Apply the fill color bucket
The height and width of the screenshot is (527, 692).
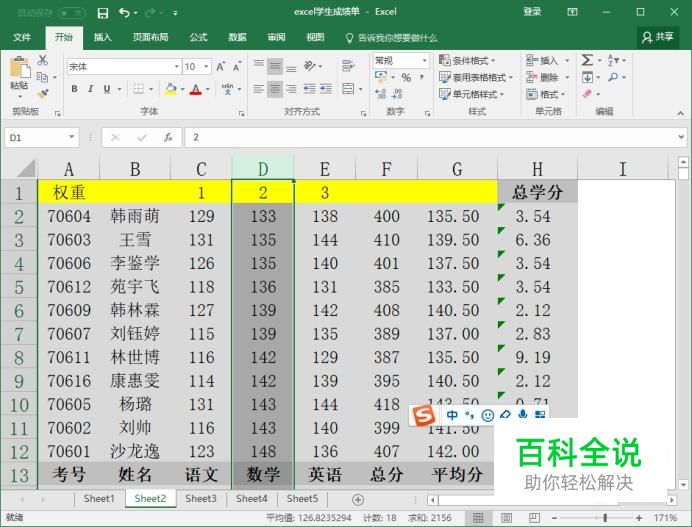(170, 89)
